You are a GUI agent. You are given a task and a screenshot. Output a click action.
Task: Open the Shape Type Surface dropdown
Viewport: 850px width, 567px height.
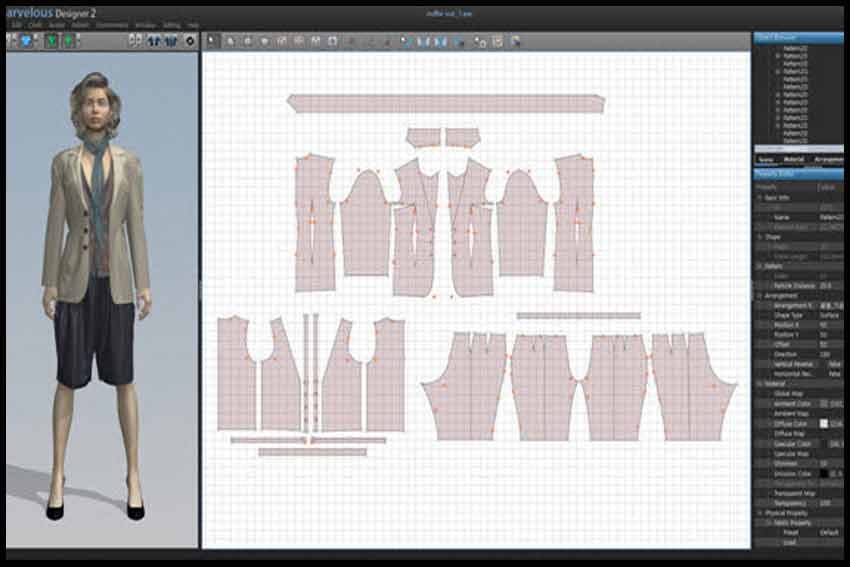(x=830, y=315)
